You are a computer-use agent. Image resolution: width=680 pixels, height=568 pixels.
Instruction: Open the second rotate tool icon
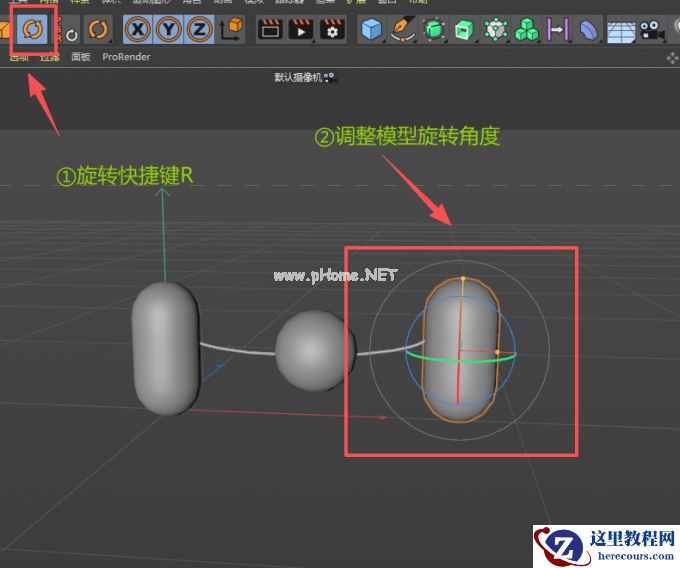point(98,29)
